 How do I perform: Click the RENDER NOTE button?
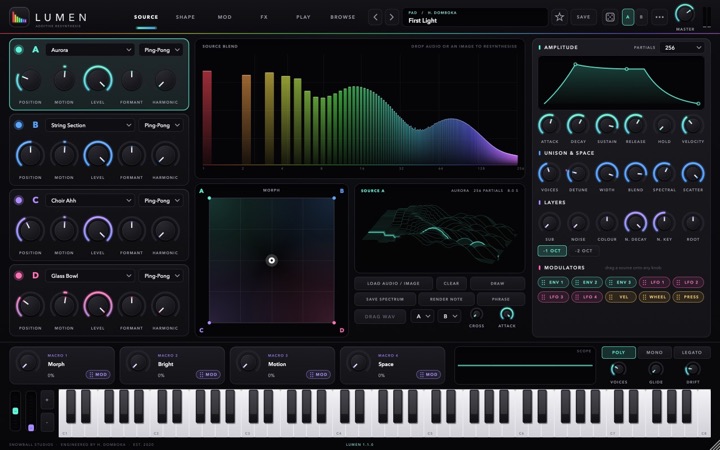click(446, 299)
